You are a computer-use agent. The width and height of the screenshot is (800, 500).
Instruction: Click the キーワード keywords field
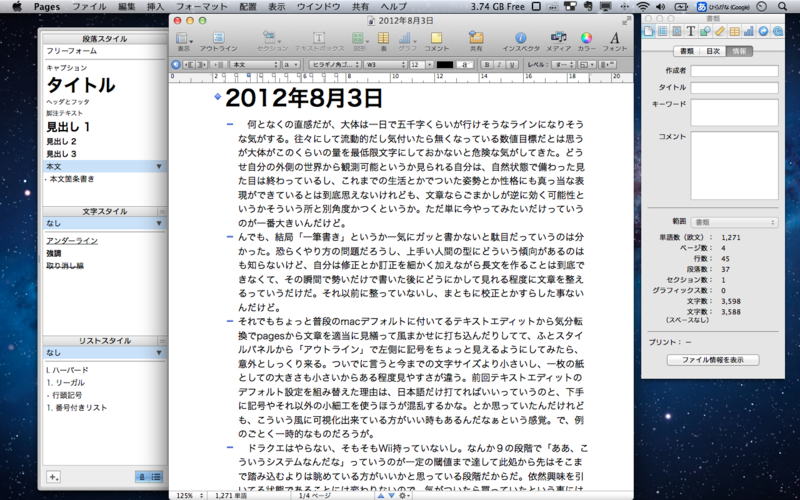(734, 112)
